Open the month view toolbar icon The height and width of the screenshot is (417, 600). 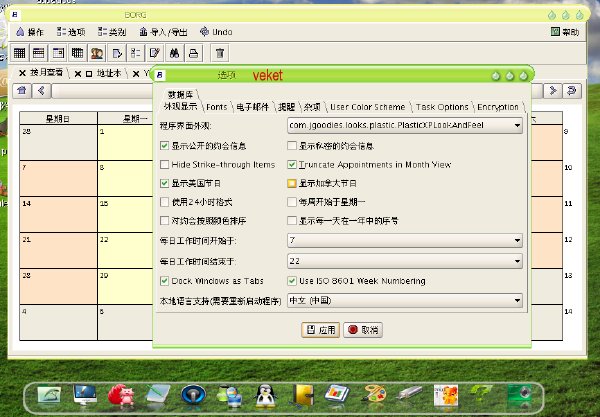19,53
